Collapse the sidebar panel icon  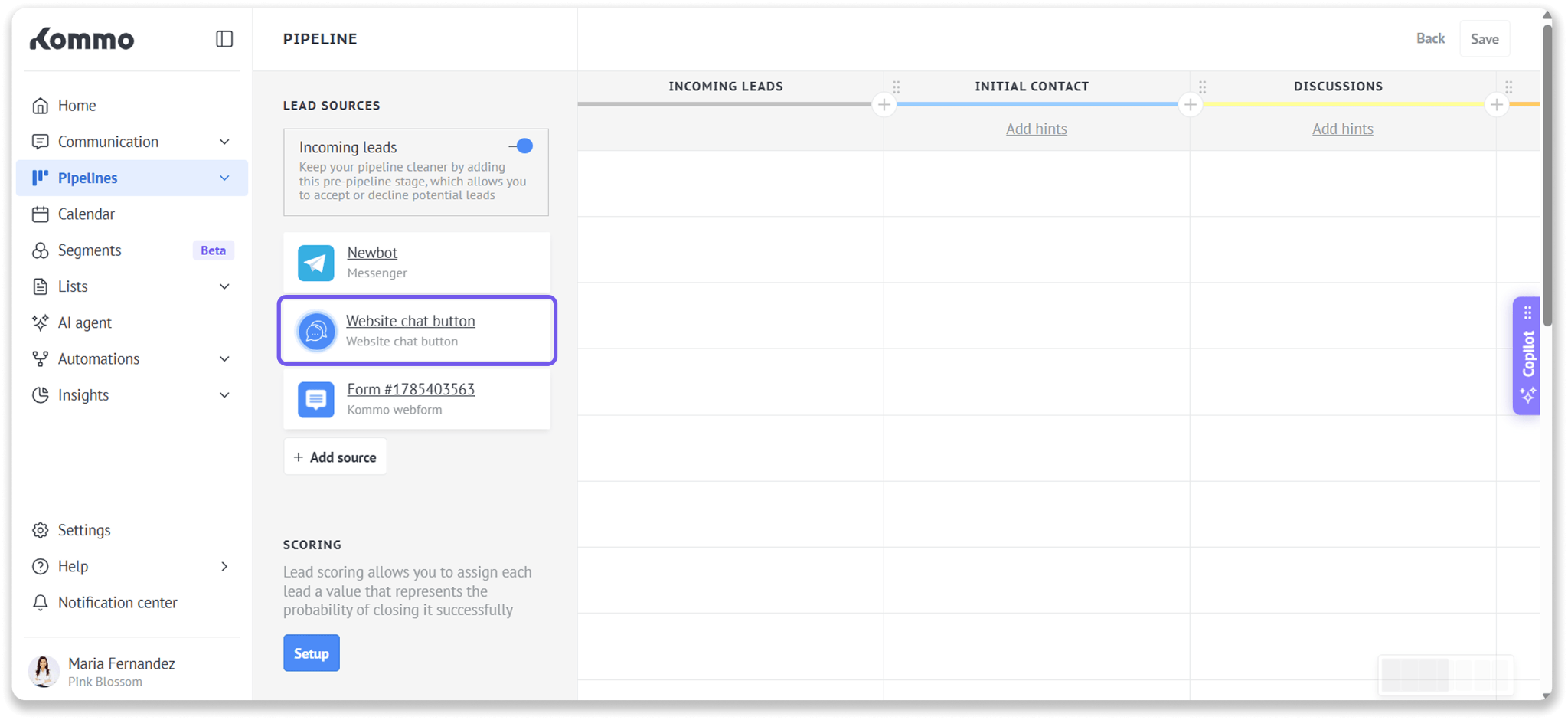224,38
